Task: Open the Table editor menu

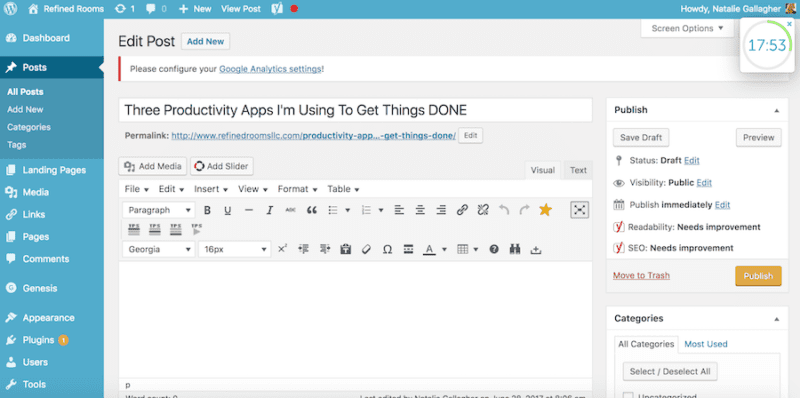Action: pos(343,189)
